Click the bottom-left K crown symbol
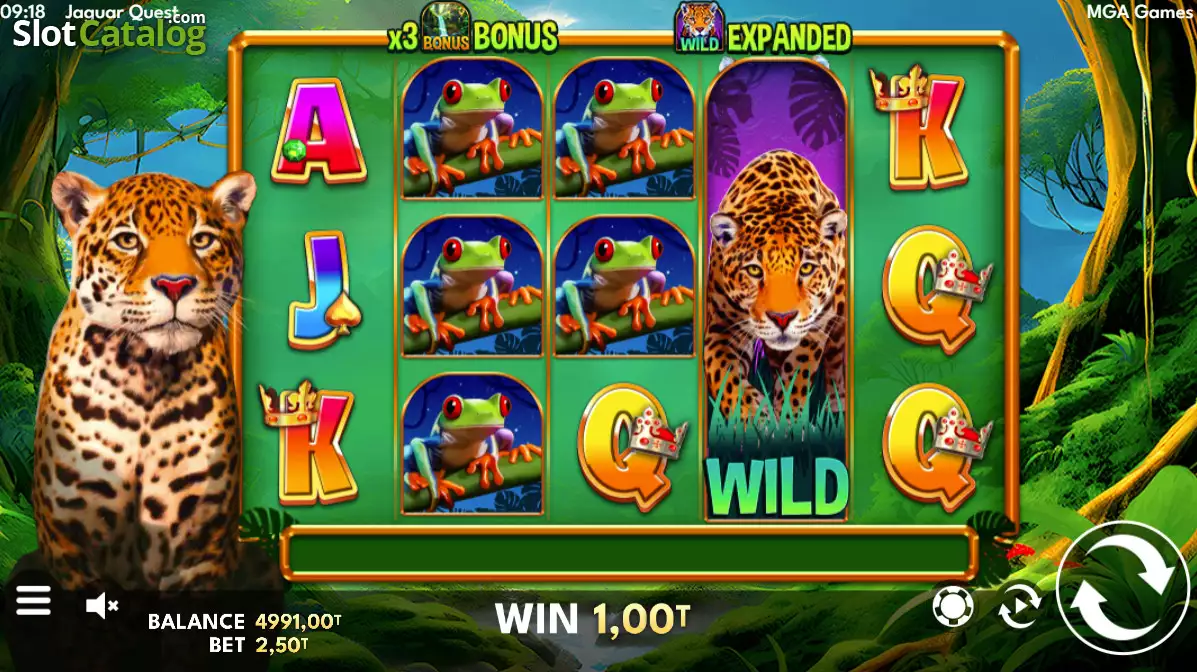Image resolution: width=1197 pixels, height=672 pixels. (308, 443)
